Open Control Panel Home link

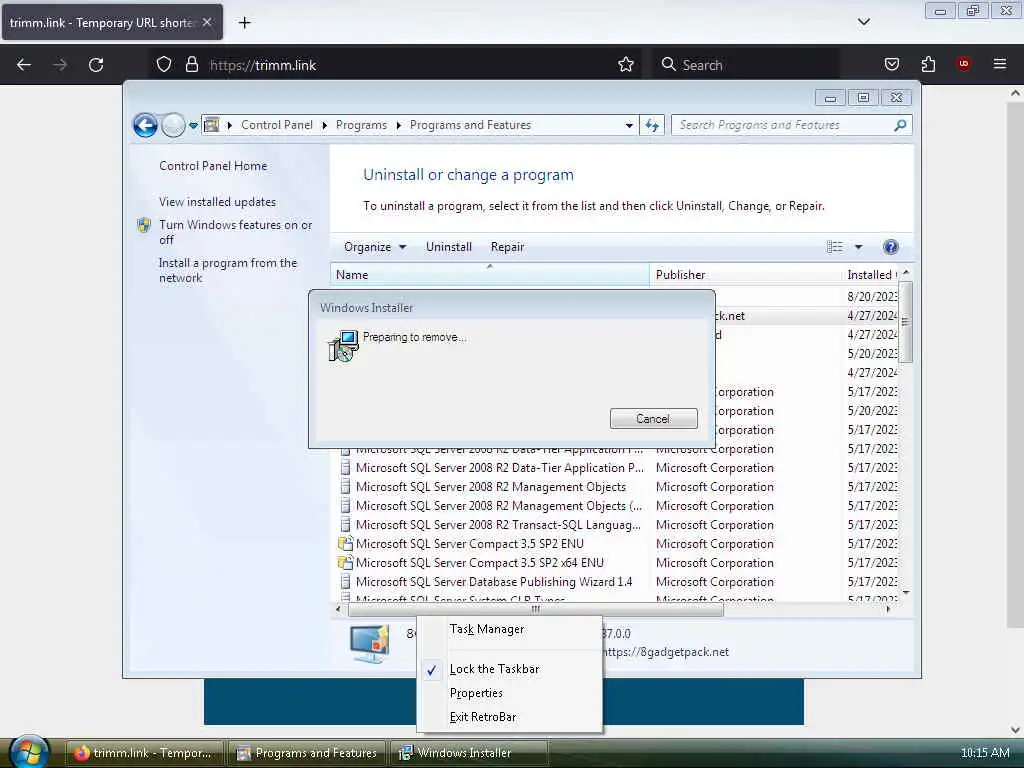(x=213, y=166)
